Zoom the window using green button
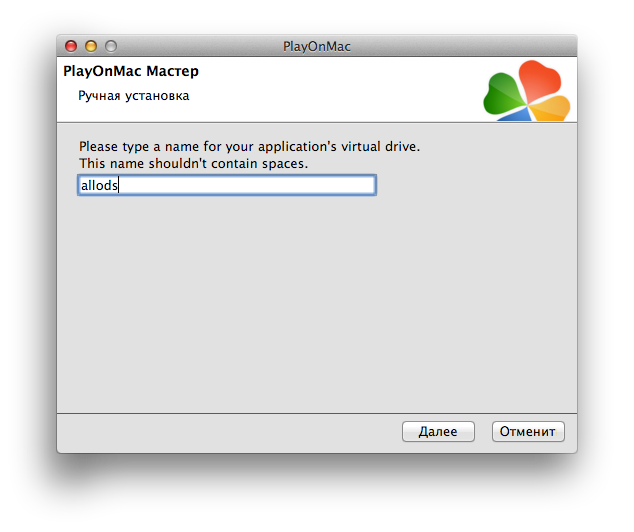This screenshot has height=532, width=634. (111, 46)
